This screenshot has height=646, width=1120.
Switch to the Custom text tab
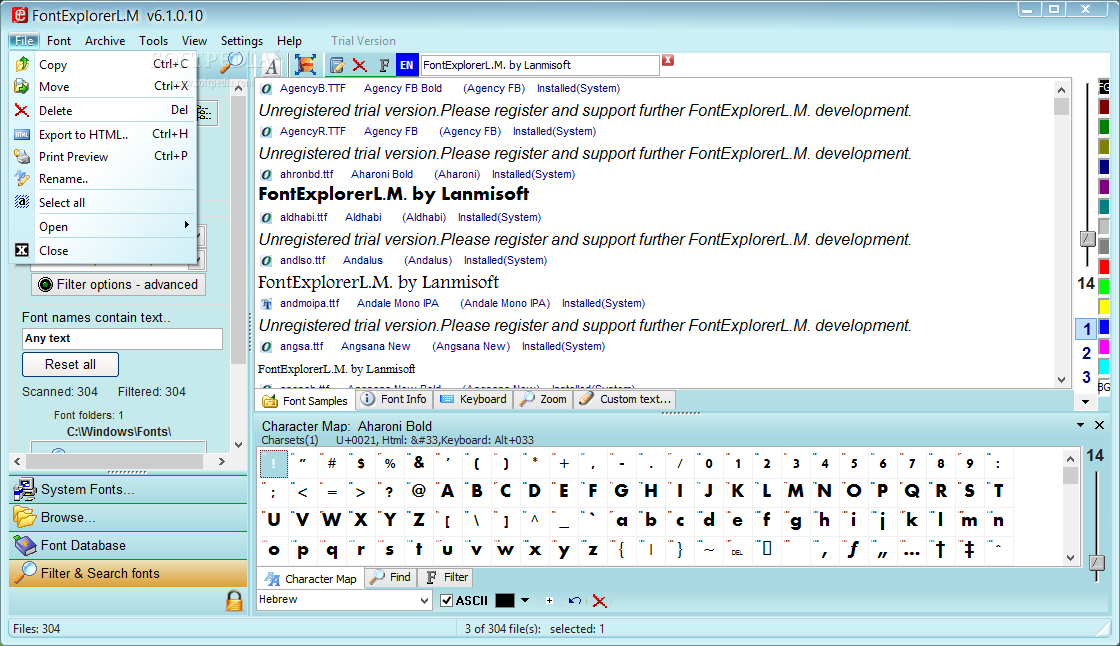pyautogui.click(x=625, y=399)
